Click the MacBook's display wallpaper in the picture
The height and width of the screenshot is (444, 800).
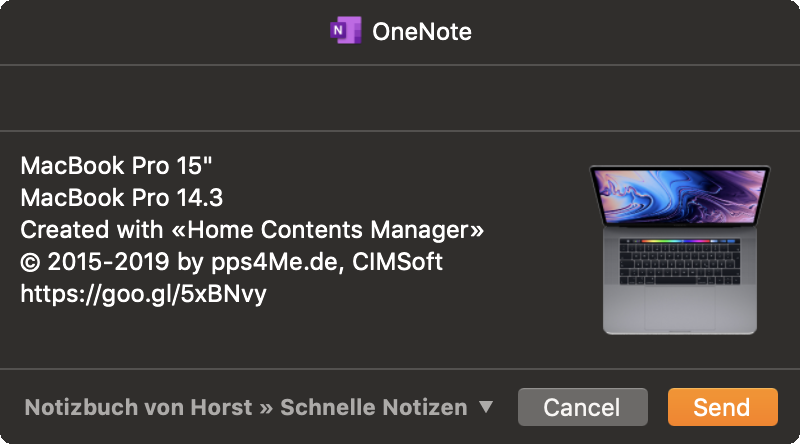[x=680, y=195]
